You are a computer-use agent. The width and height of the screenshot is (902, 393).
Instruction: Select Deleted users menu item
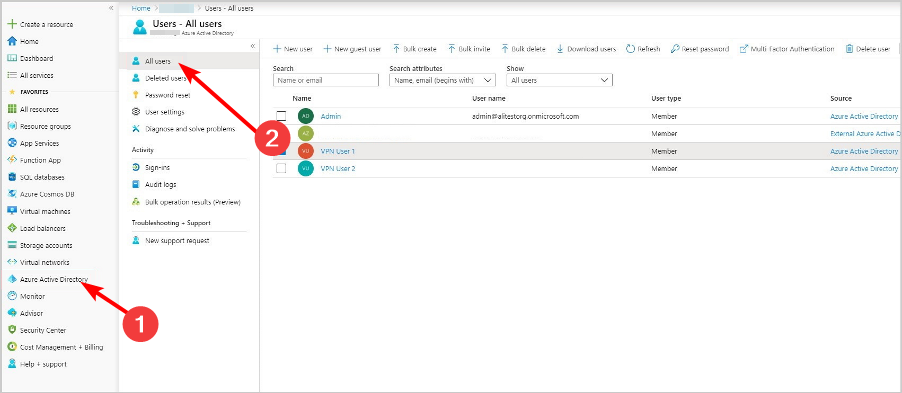click(x=166, y=78)
